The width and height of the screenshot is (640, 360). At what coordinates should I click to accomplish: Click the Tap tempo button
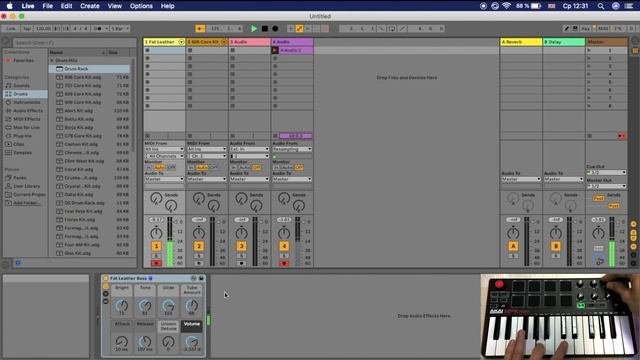[x=27, y=29]
